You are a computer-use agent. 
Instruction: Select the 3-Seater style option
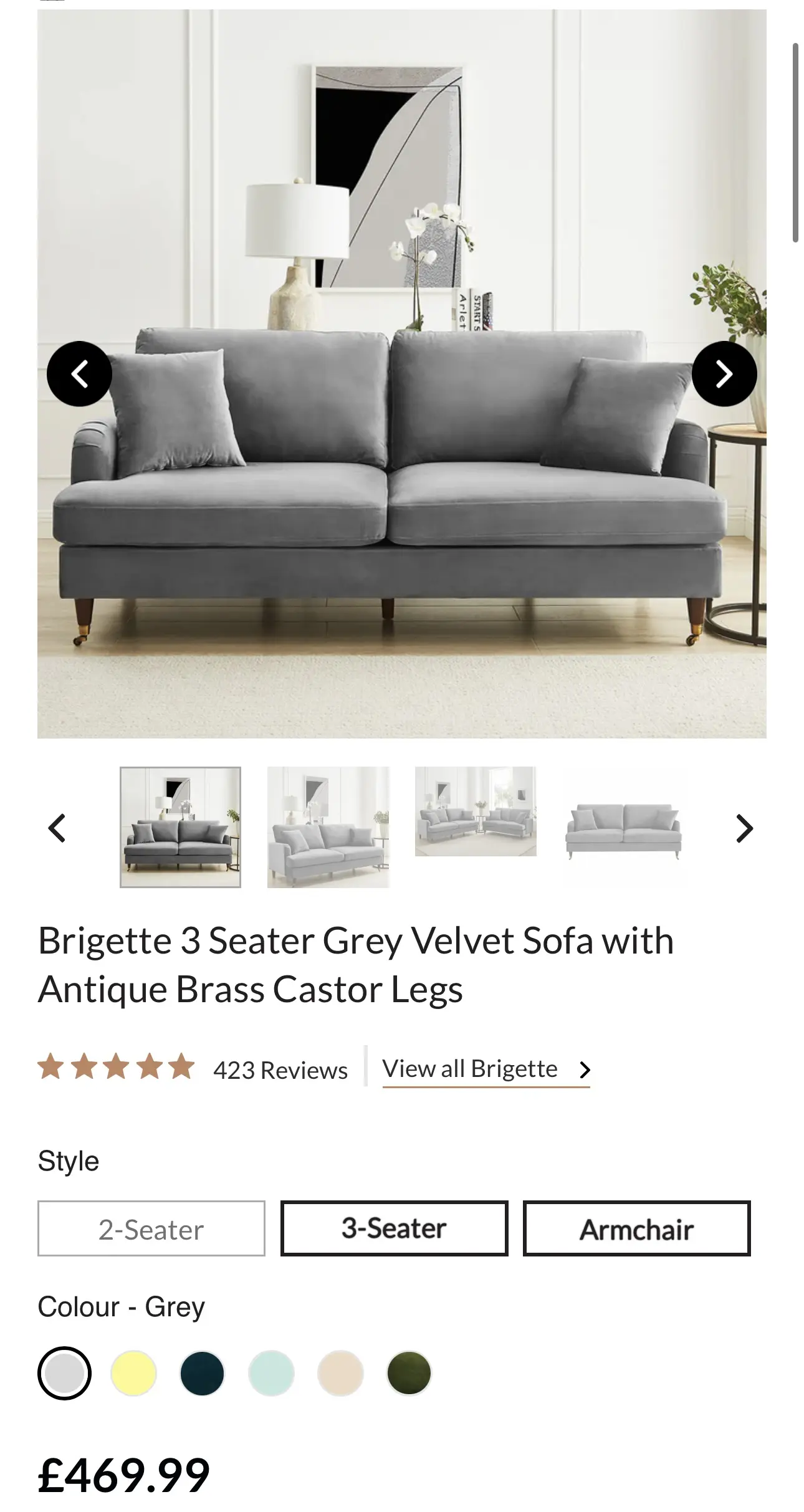pos(394,1228)
